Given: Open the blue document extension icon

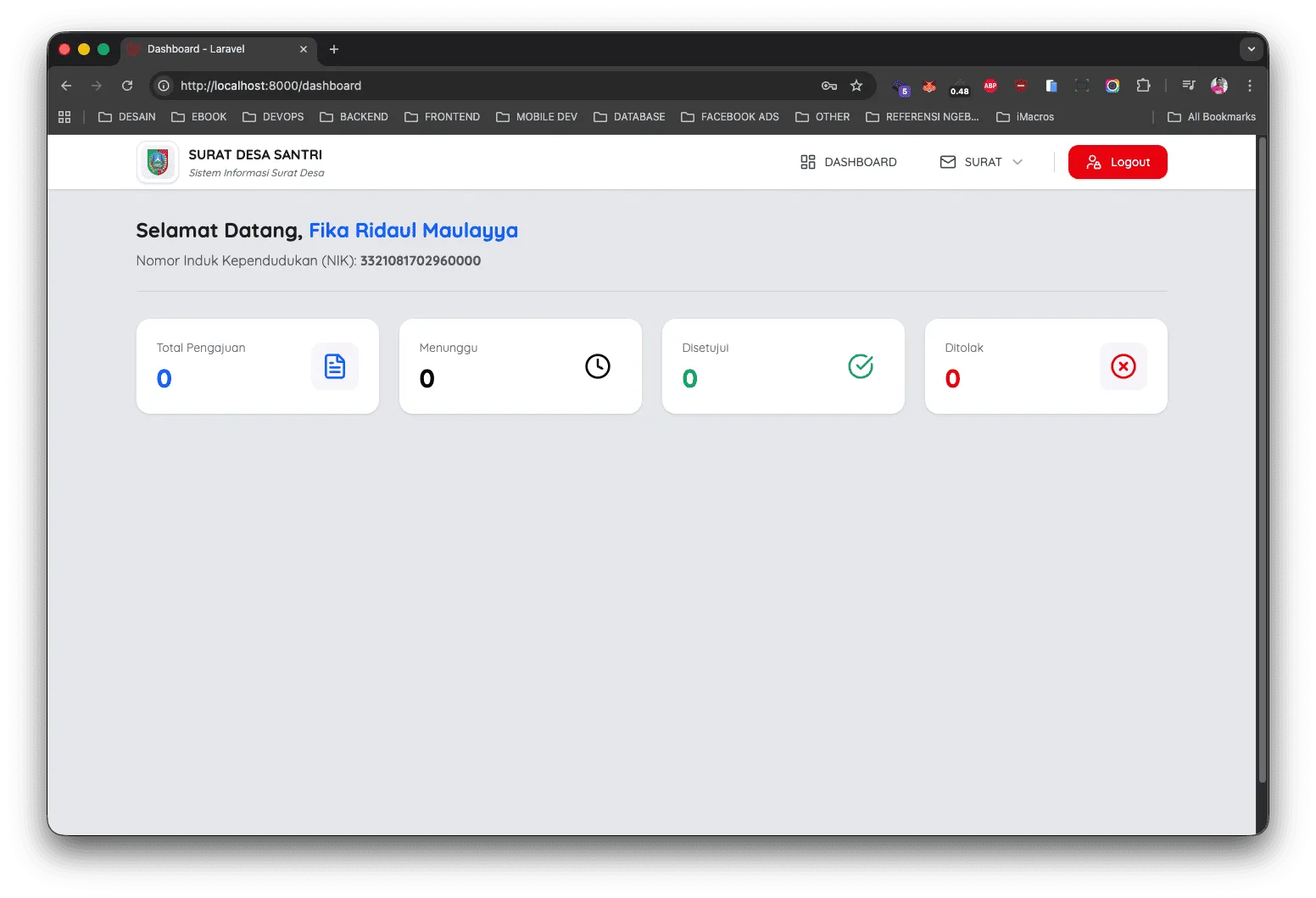Looking at the screenshot, I should coord(1051,86).
